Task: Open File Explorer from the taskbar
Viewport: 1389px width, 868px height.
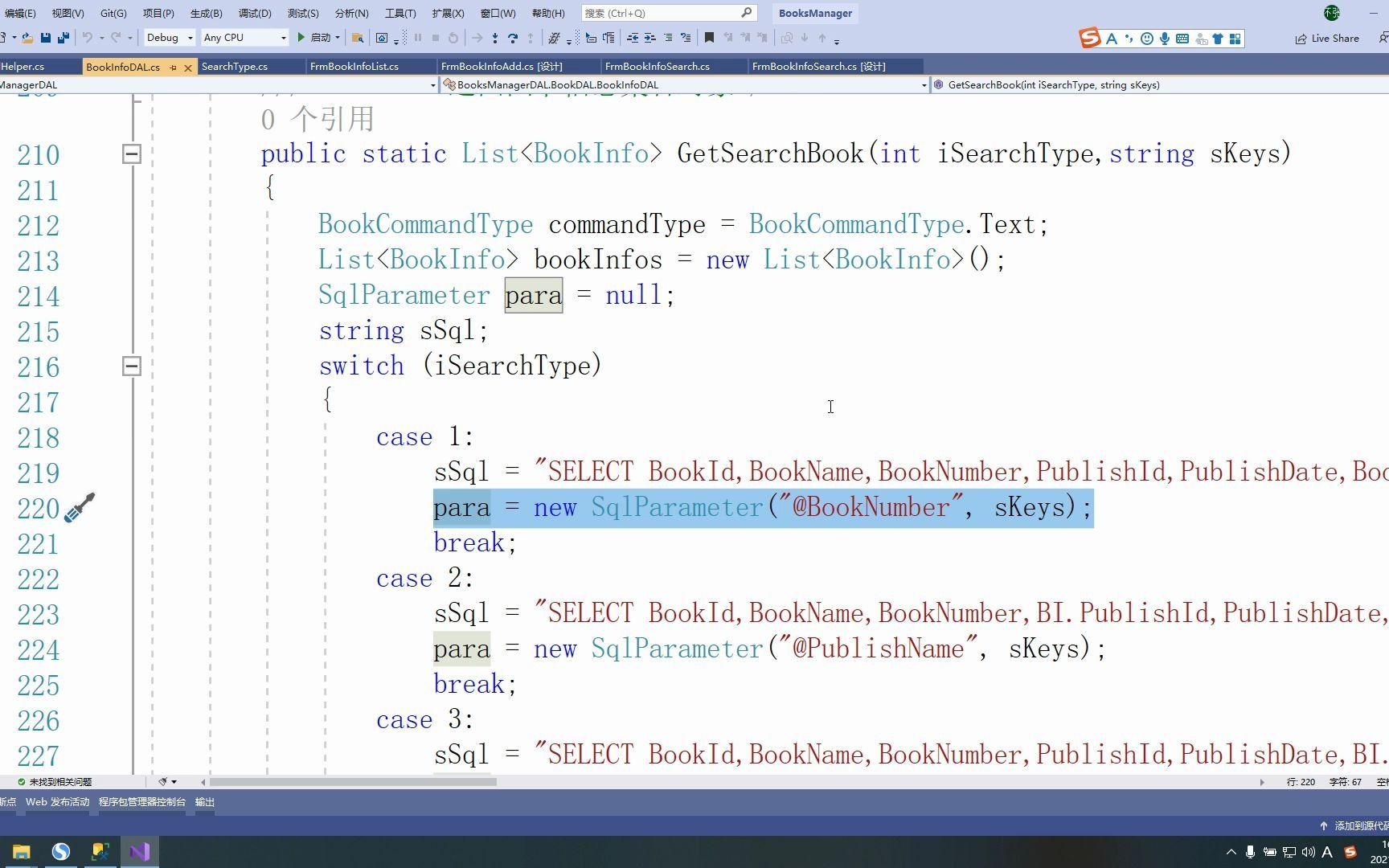Action: pos(20,851)
